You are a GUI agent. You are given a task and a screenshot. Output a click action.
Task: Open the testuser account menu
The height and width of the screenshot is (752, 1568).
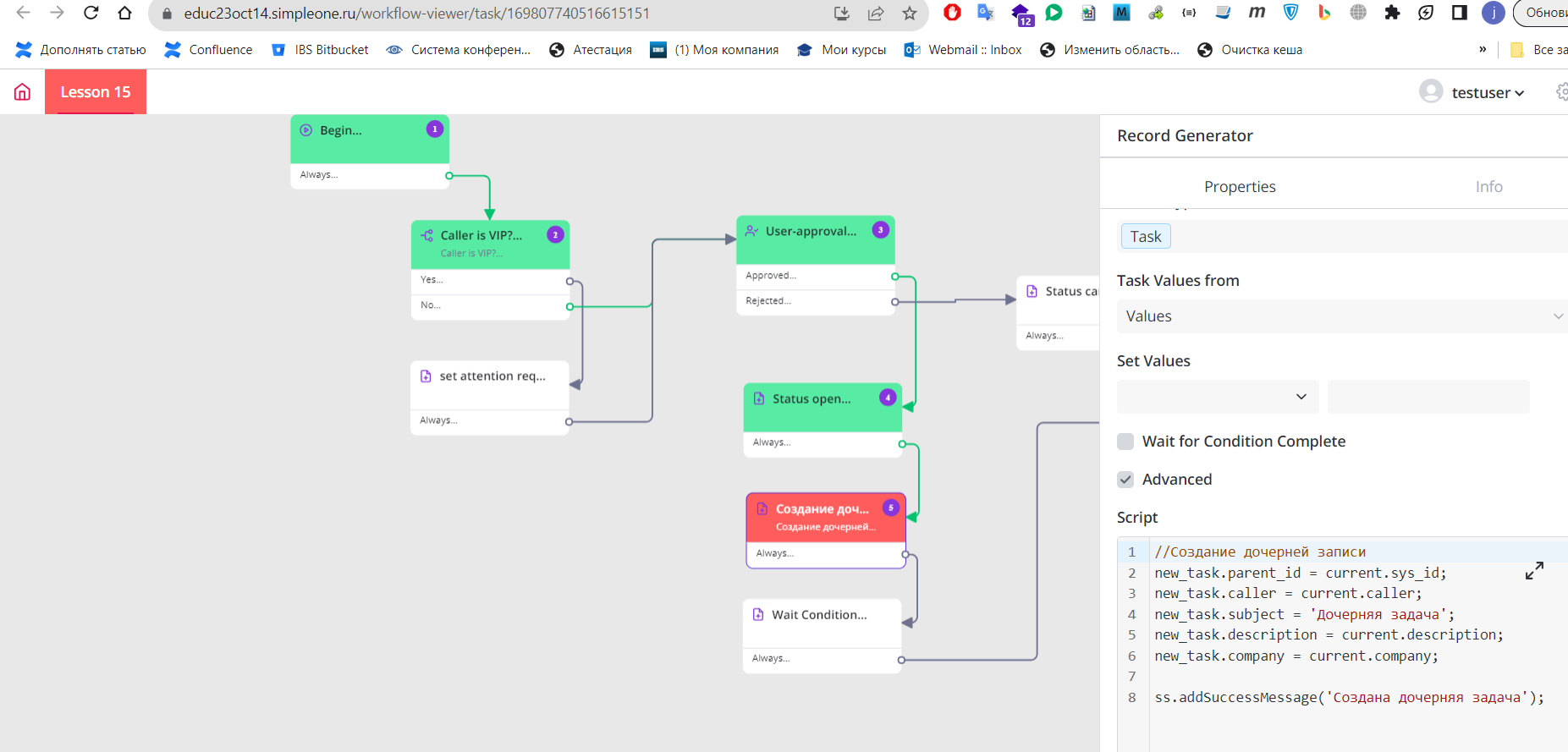coord(1488,92)
